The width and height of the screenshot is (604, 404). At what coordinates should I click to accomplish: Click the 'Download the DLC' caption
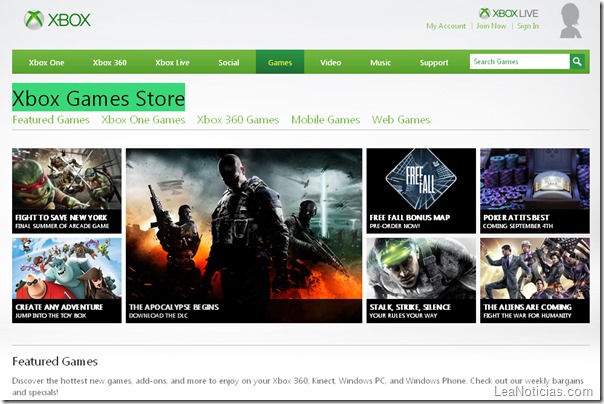(x=158, y=316)
